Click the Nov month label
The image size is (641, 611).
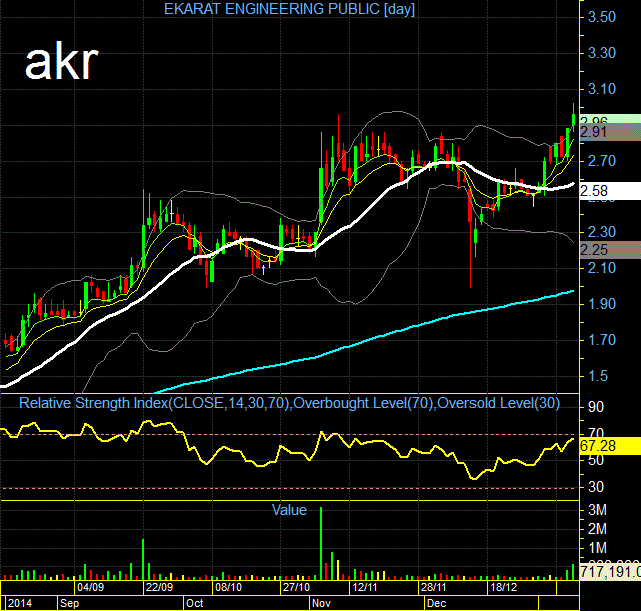pyautogui.click(x=321, y=603)
